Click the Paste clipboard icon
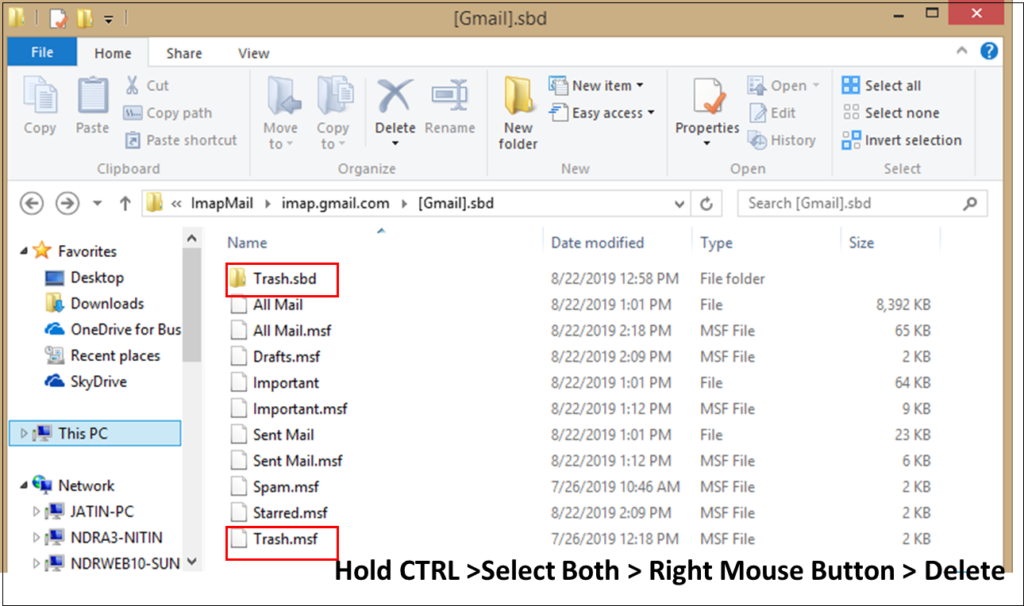 pyautogui.click(x=92, y=100)
